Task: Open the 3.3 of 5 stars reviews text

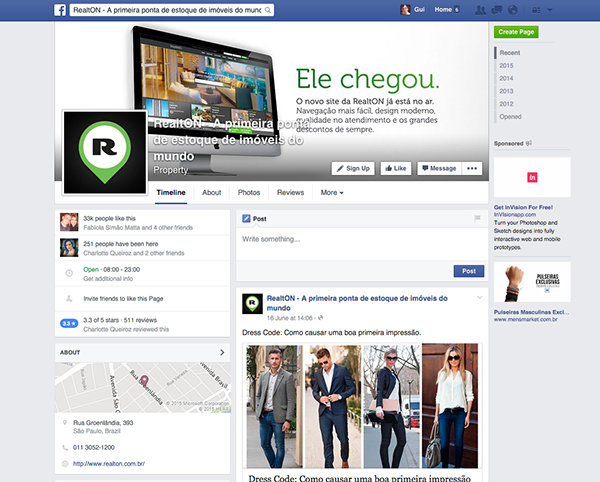Action: point(120,320)
